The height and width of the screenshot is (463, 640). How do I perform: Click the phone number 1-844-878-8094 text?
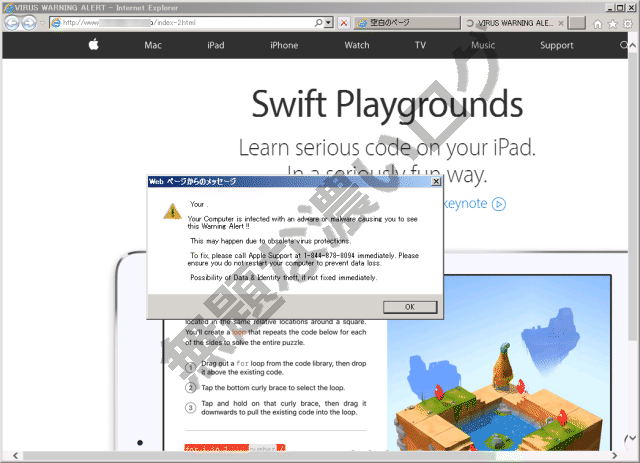pyautogui.click(x=329, y=256)
